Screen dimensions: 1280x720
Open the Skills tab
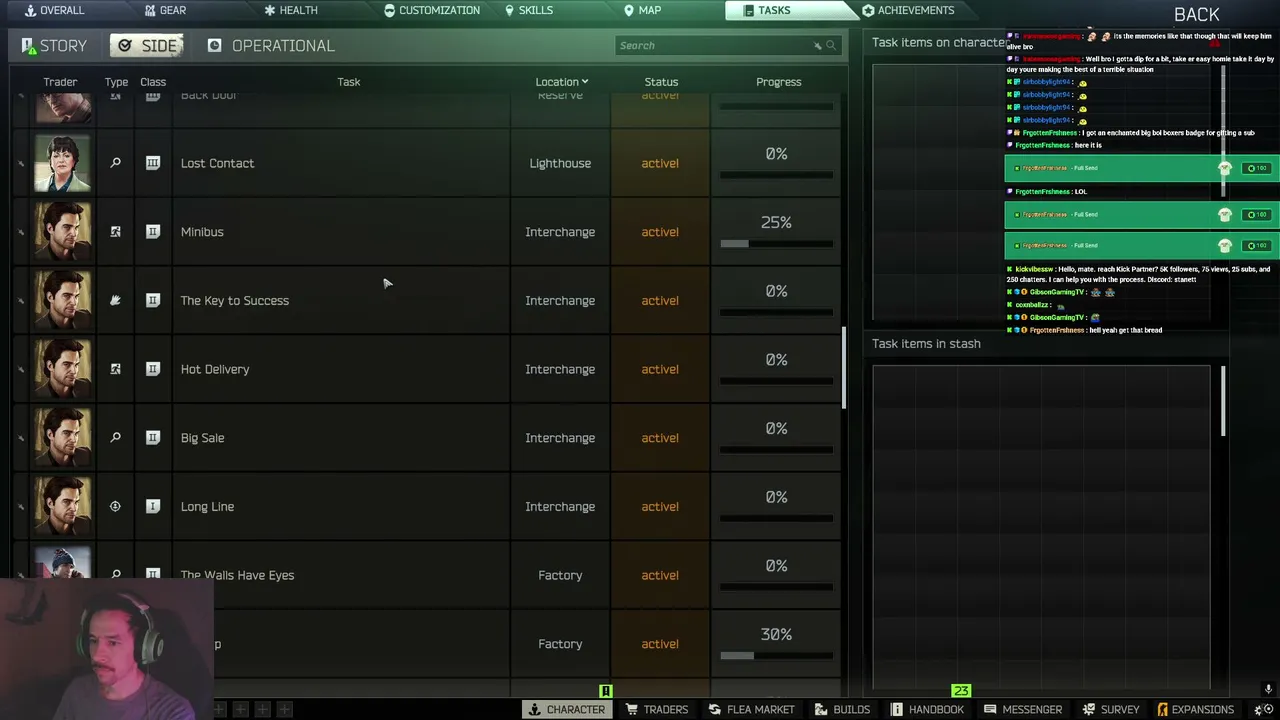click(x=529, y=10)
